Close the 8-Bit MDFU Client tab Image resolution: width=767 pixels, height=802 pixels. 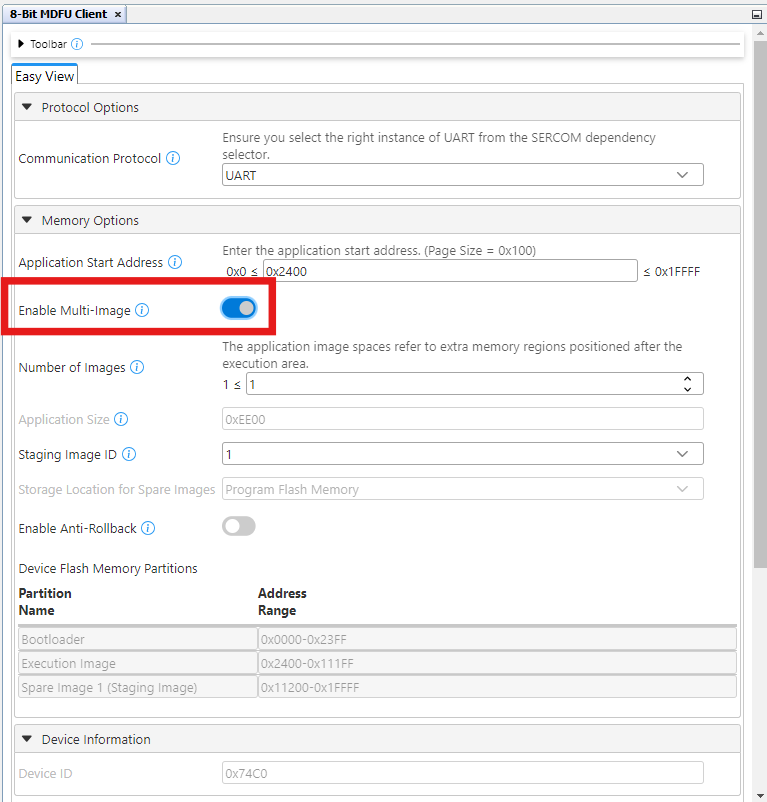pos(118,15)
